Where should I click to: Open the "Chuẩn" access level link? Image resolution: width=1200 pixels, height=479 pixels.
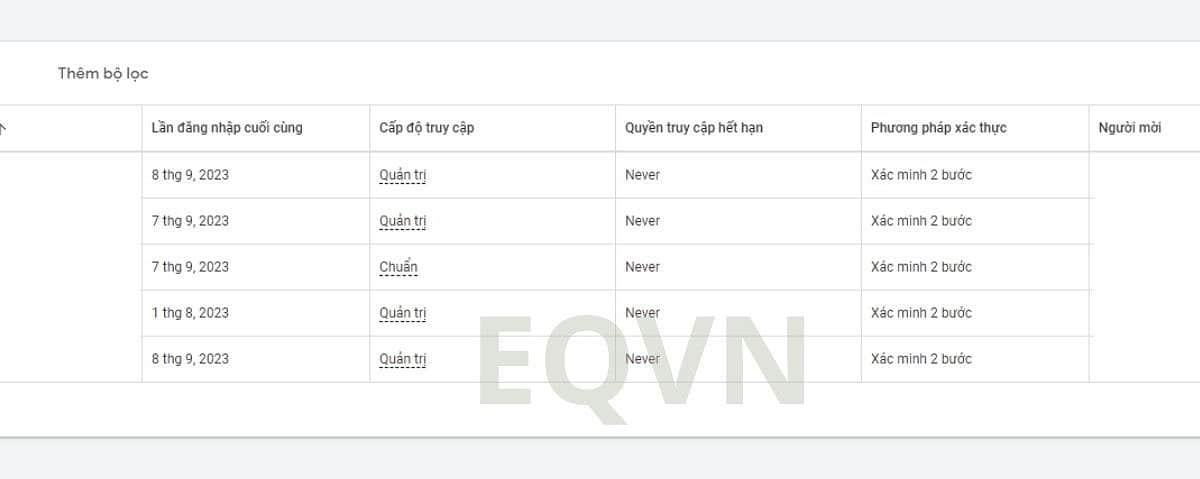tap(398, 267)
